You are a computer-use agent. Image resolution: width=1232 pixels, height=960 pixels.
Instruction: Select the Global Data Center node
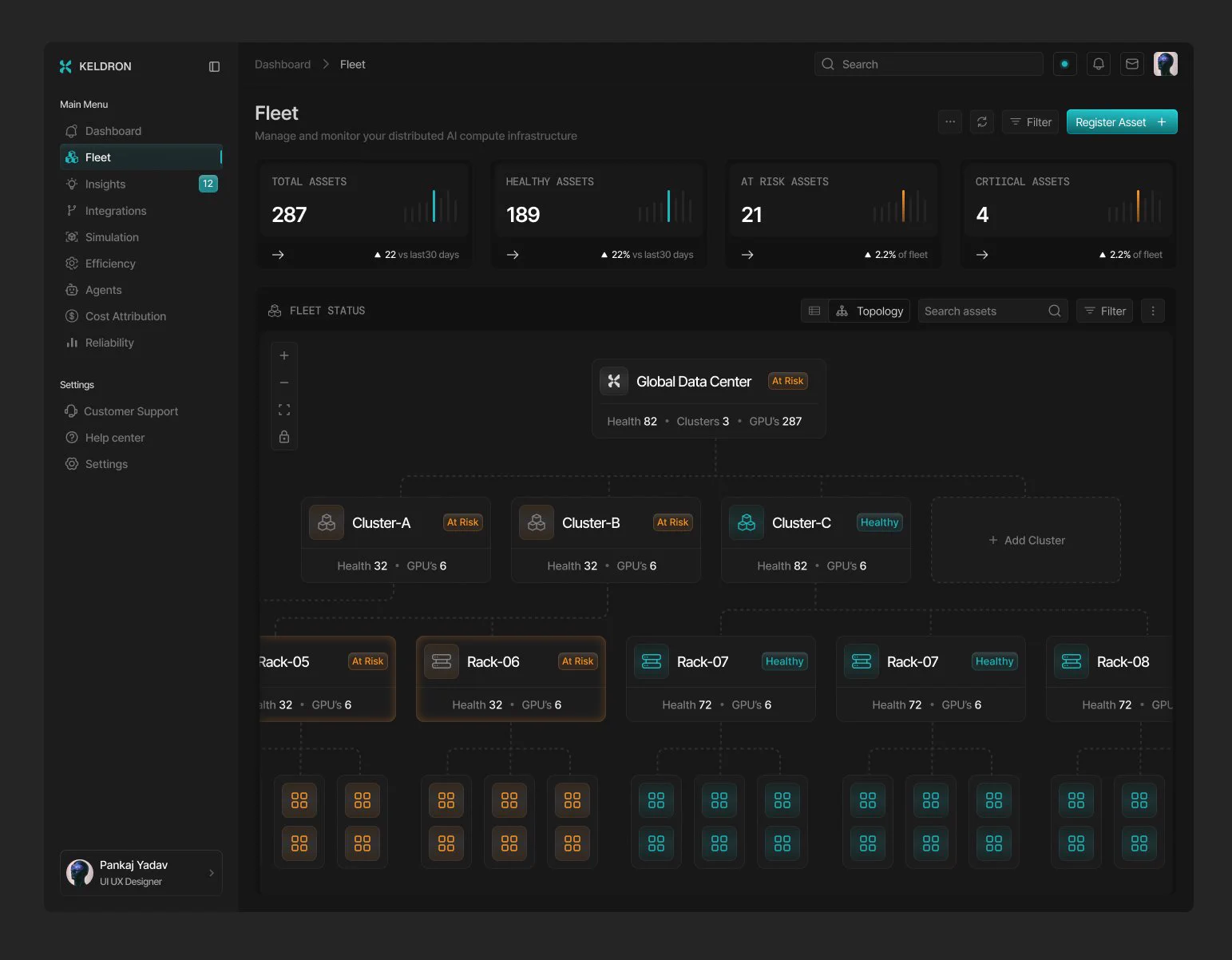click(708, 399)
